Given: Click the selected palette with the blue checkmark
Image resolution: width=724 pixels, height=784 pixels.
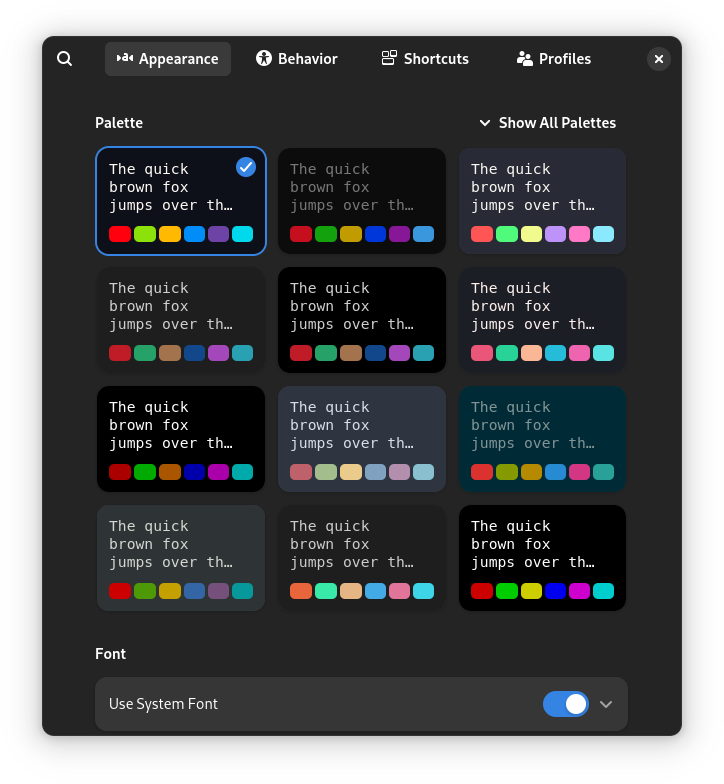Looking at the screenshot, I should coord(181,201).
